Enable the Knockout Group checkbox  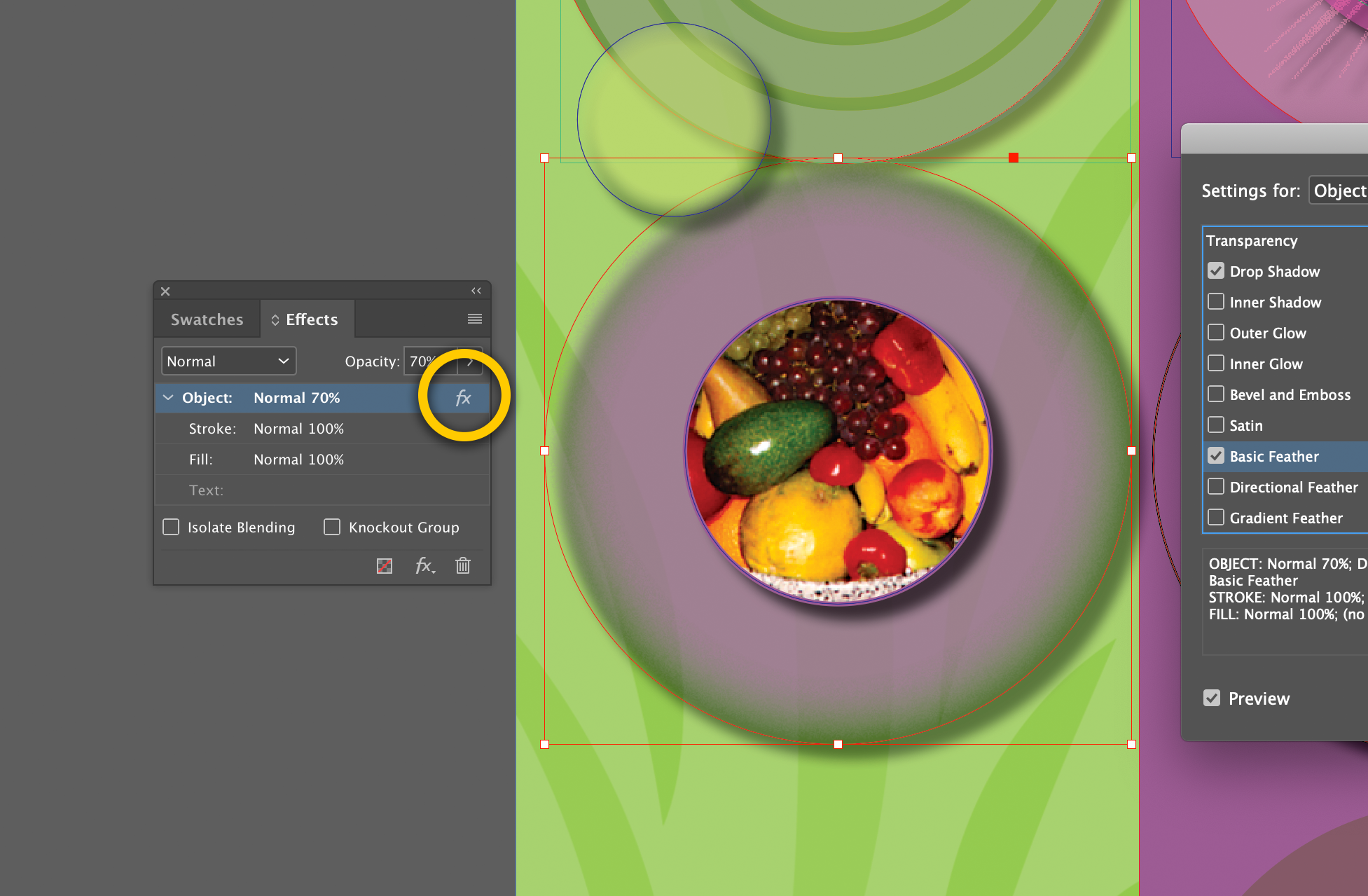[x=332, y=527]
